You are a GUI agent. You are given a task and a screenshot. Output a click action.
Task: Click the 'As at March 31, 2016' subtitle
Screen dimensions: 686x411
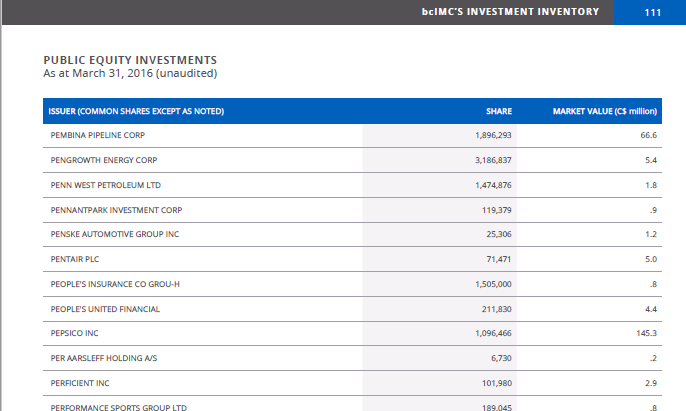pos(130,73)
